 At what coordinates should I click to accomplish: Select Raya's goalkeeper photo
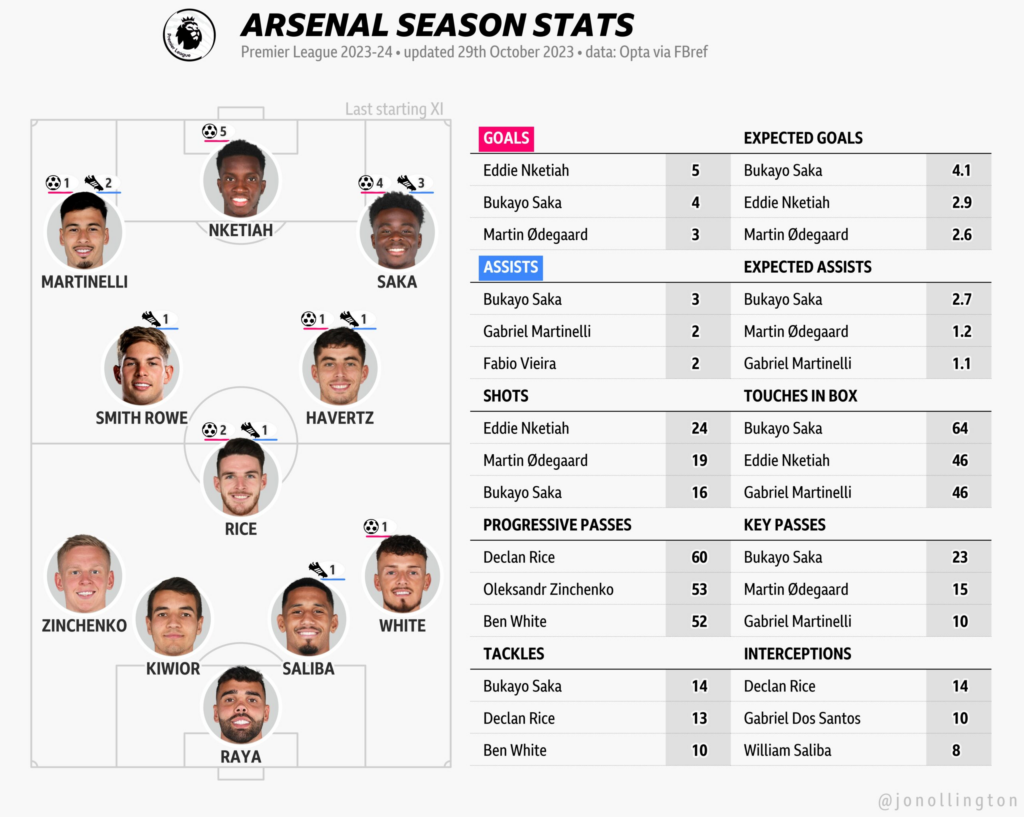(x=241, y=705)
